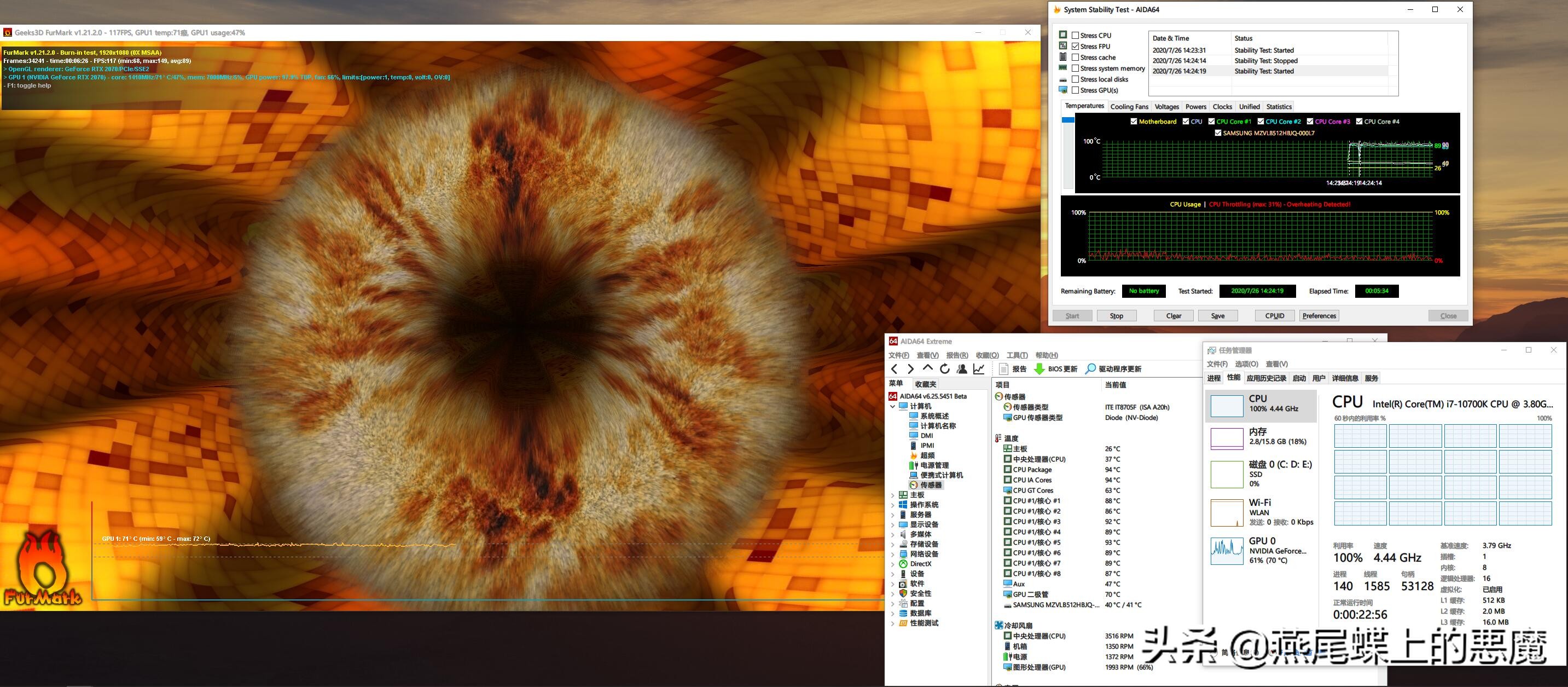Open the 工具(T) menu in AIDA64
This screenshot has width=1568, height=687.
click(1017, 355)
